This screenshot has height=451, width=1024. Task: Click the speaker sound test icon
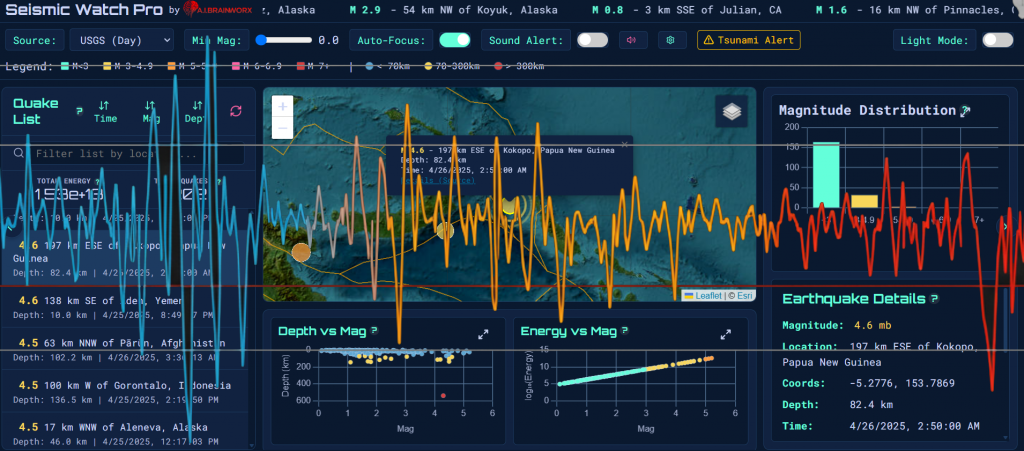tap(631, 41)
